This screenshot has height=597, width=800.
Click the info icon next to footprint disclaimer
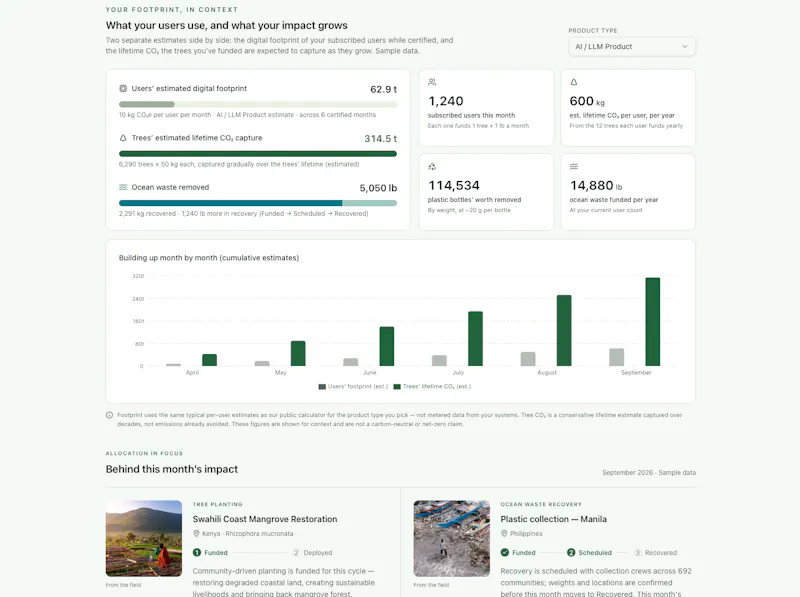click(x=109, y=415)
